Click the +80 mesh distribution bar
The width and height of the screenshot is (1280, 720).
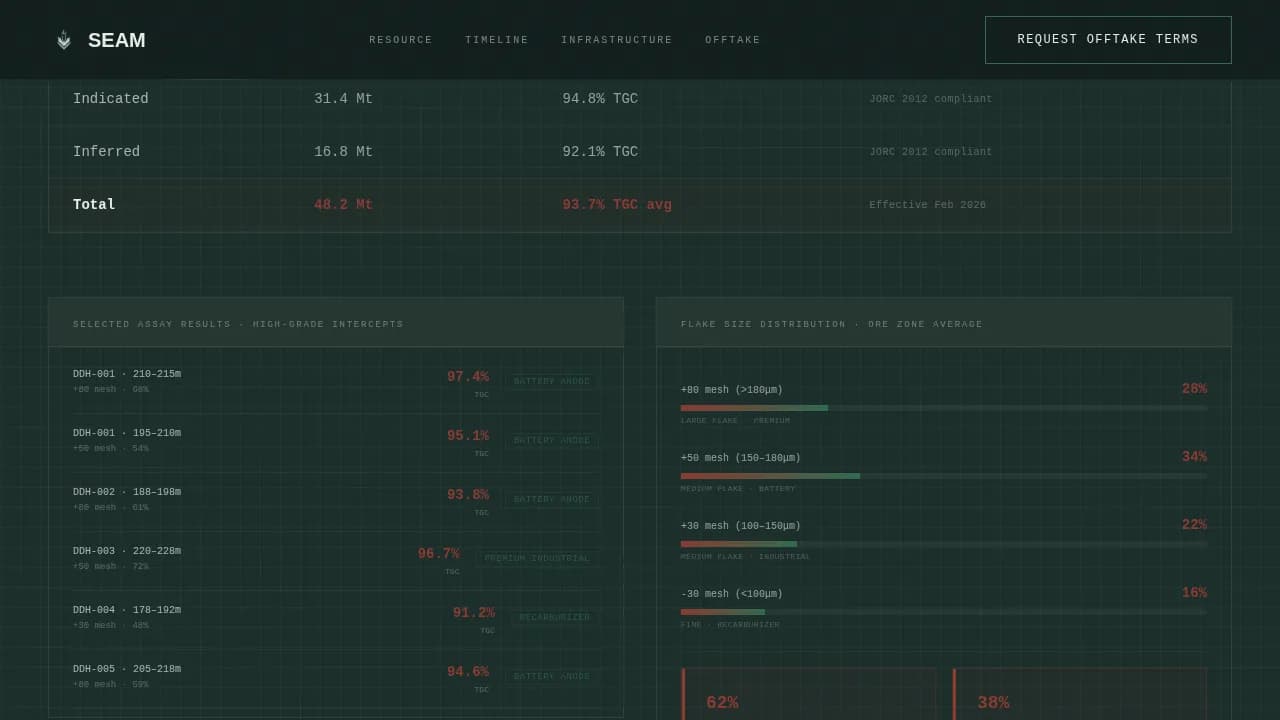[x=943, y=408]
